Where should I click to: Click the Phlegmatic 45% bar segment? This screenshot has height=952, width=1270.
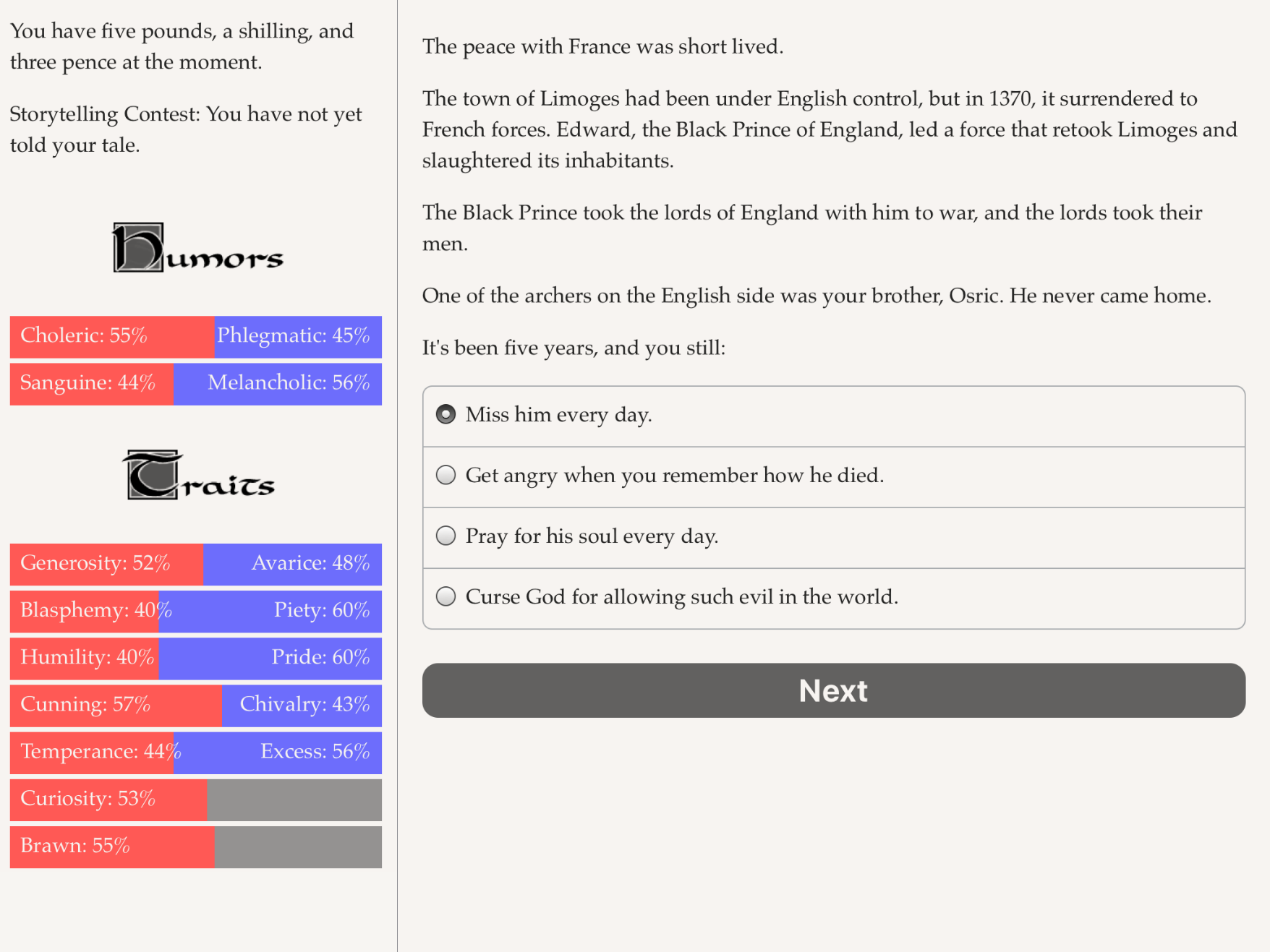click(298, 337)
